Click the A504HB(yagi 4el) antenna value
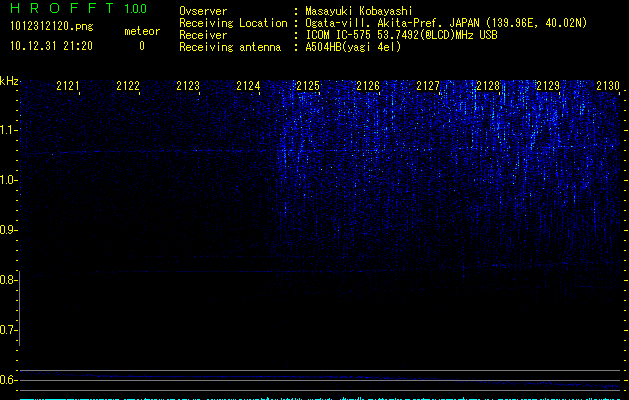Screen dimensions: 629x400 pos(353,47)
